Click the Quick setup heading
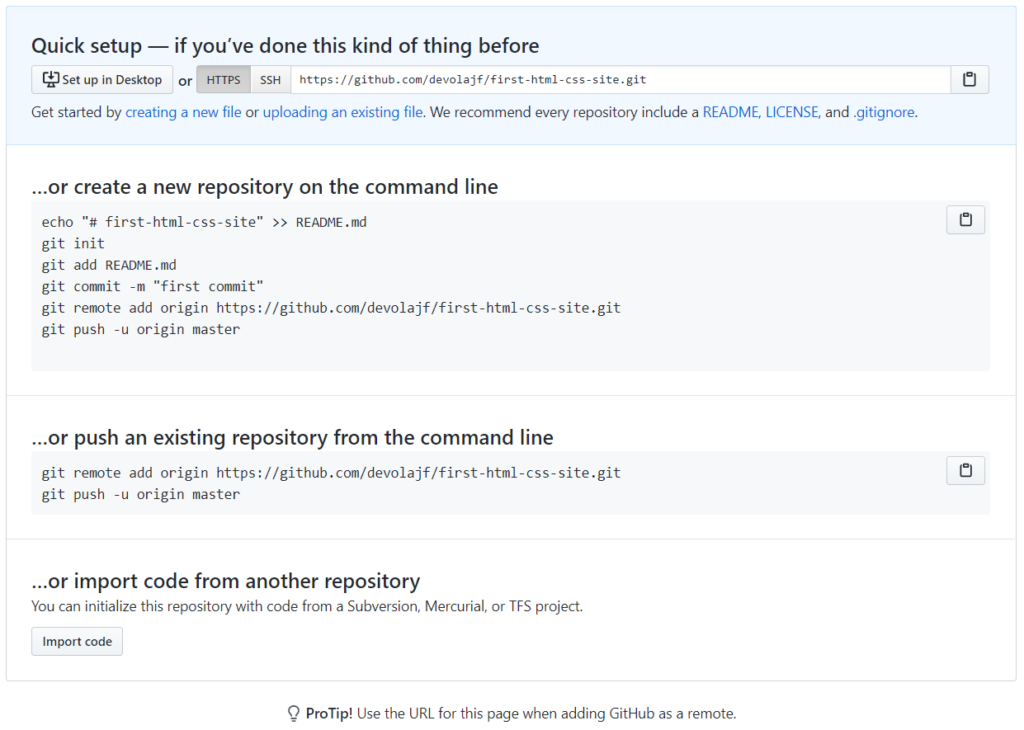Image resolution: width=1024 pixels, height=730 pixels. (x=285, y=46)
